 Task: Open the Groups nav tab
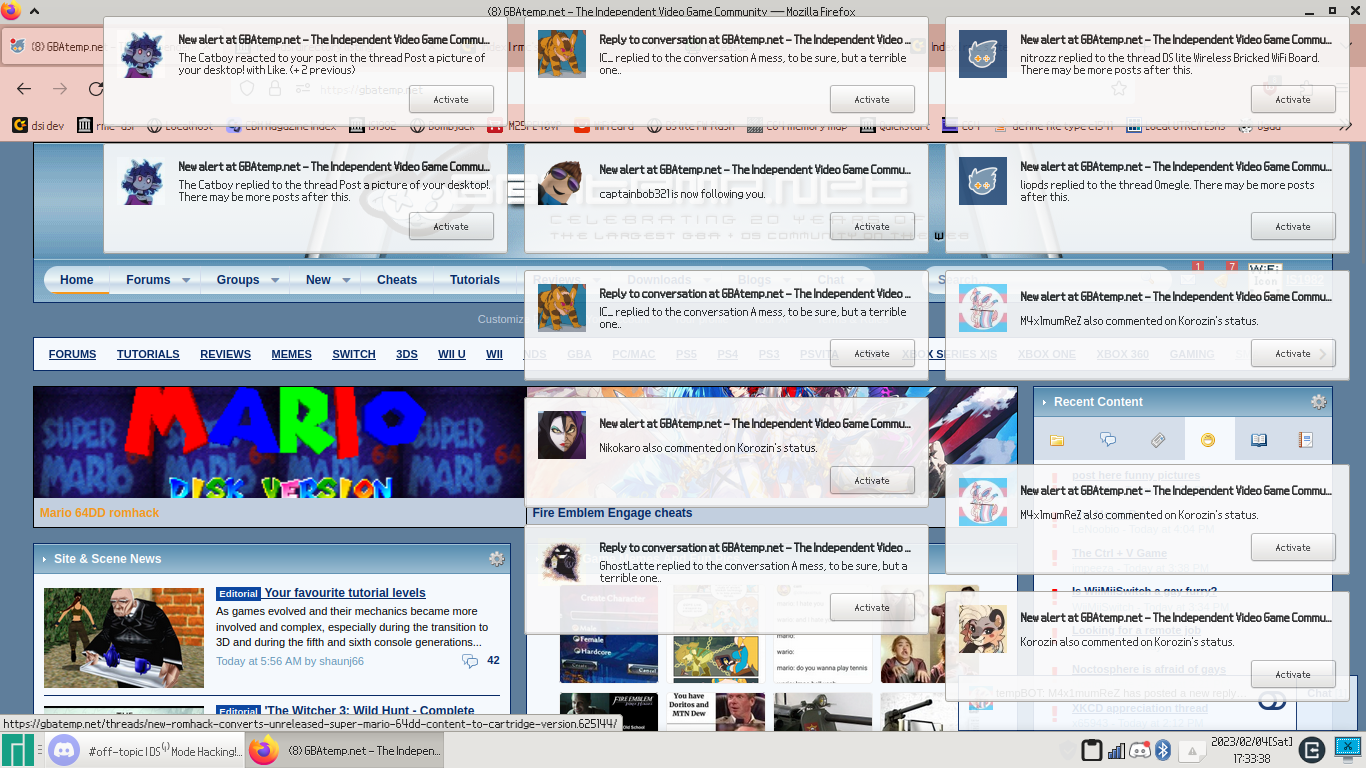click(x=238, y=280)
